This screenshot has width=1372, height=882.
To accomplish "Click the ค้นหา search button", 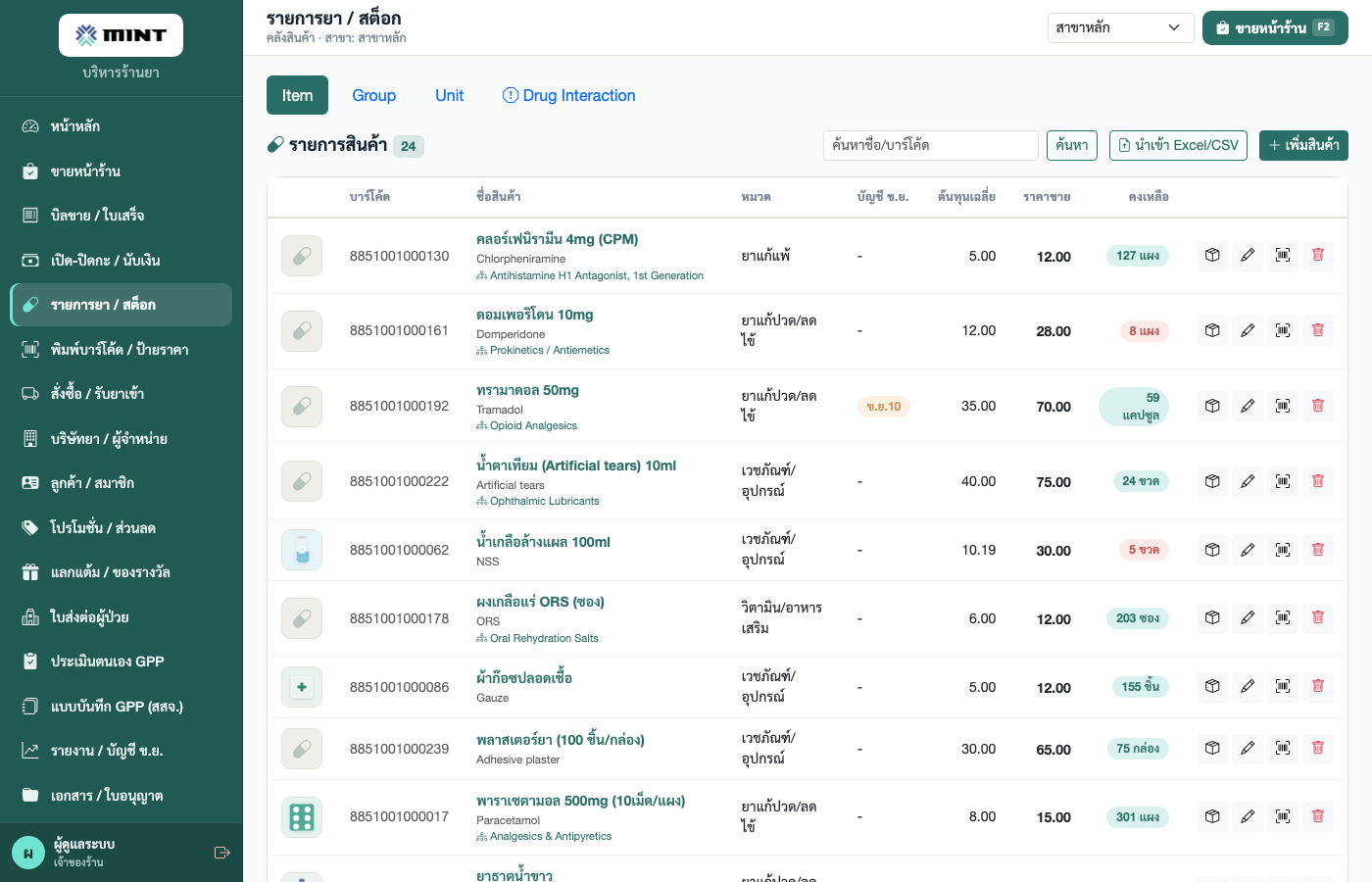I will pos(1072,145).
